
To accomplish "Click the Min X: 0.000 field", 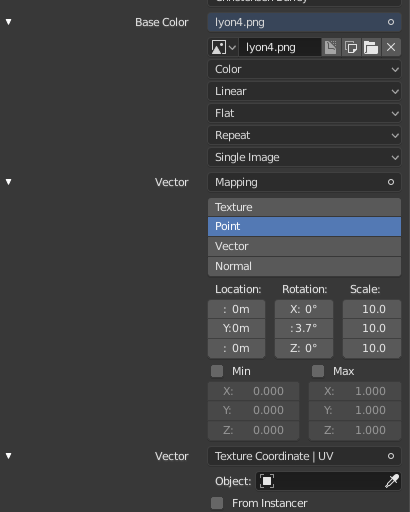I will point(253,391).
